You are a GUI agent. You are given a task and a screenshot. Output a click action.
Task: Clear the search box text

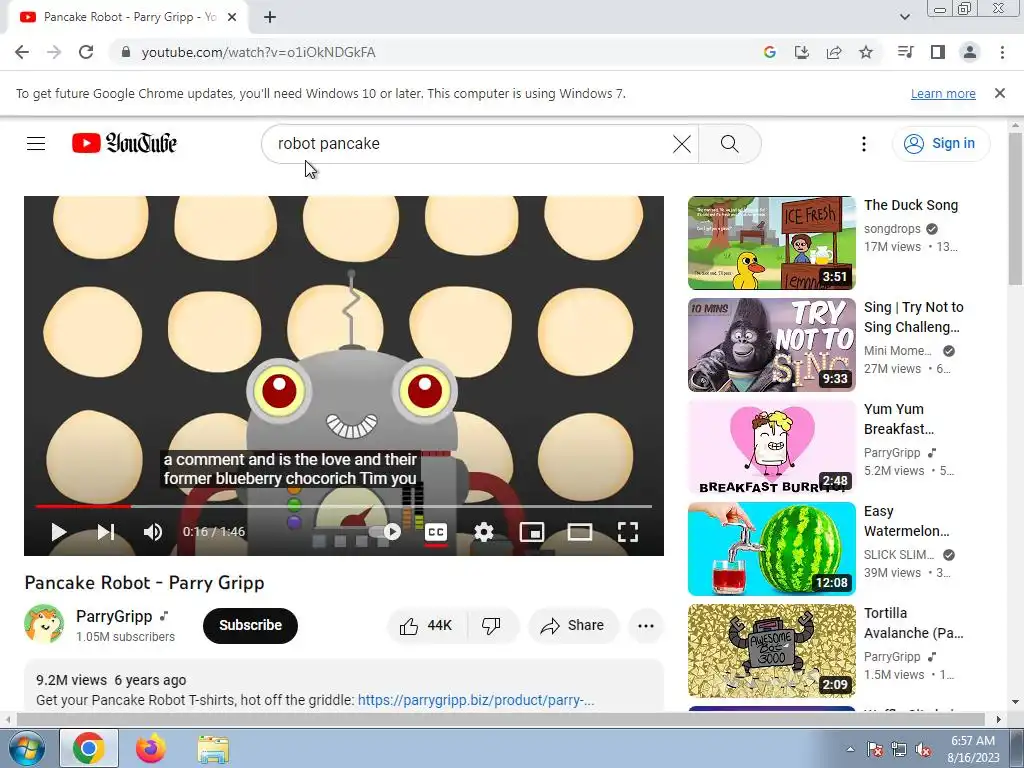pyautogui.click(x=681, y=144)
